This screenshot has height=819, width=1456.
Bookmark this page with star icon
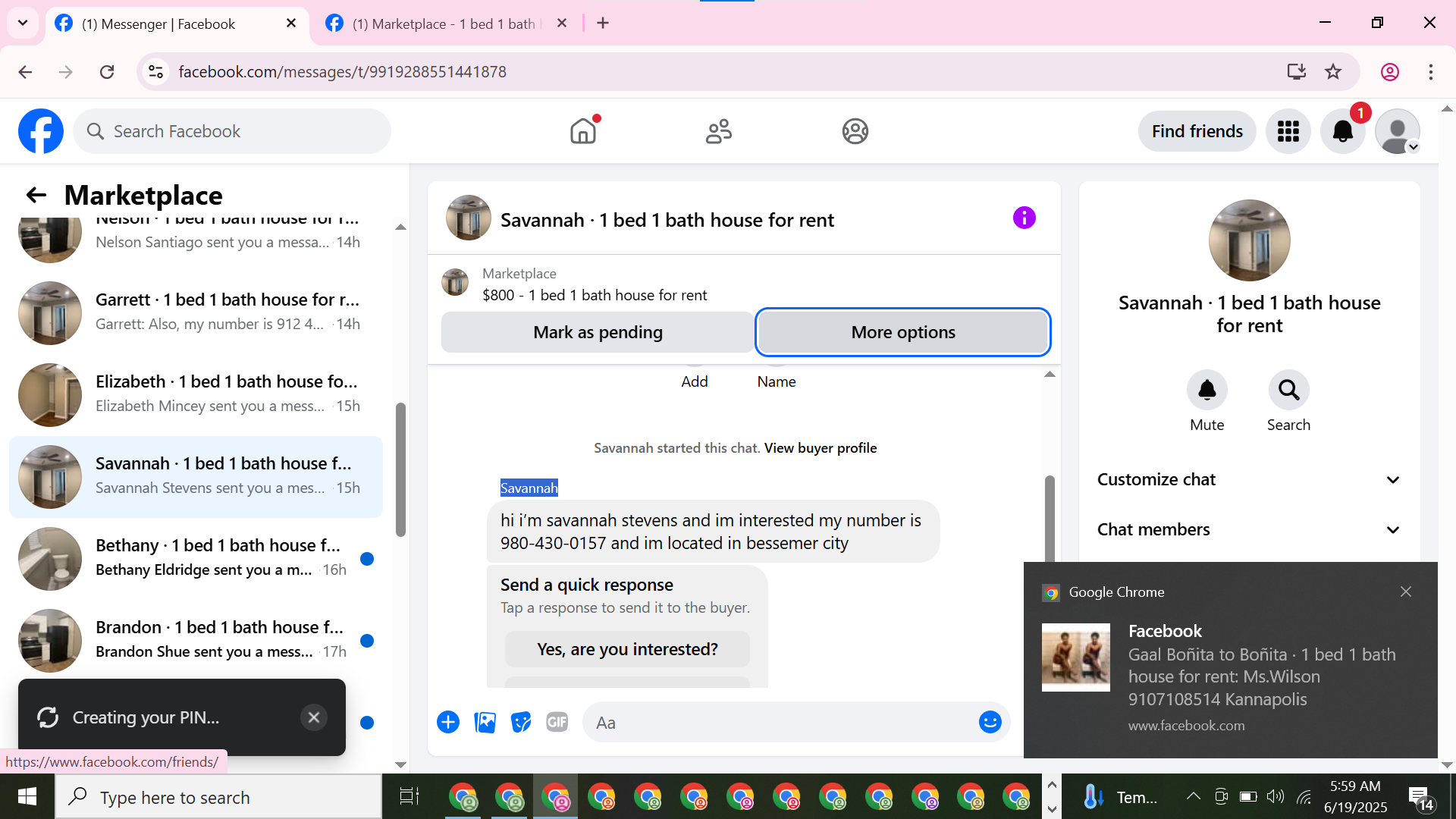(x=1333, y=71)
